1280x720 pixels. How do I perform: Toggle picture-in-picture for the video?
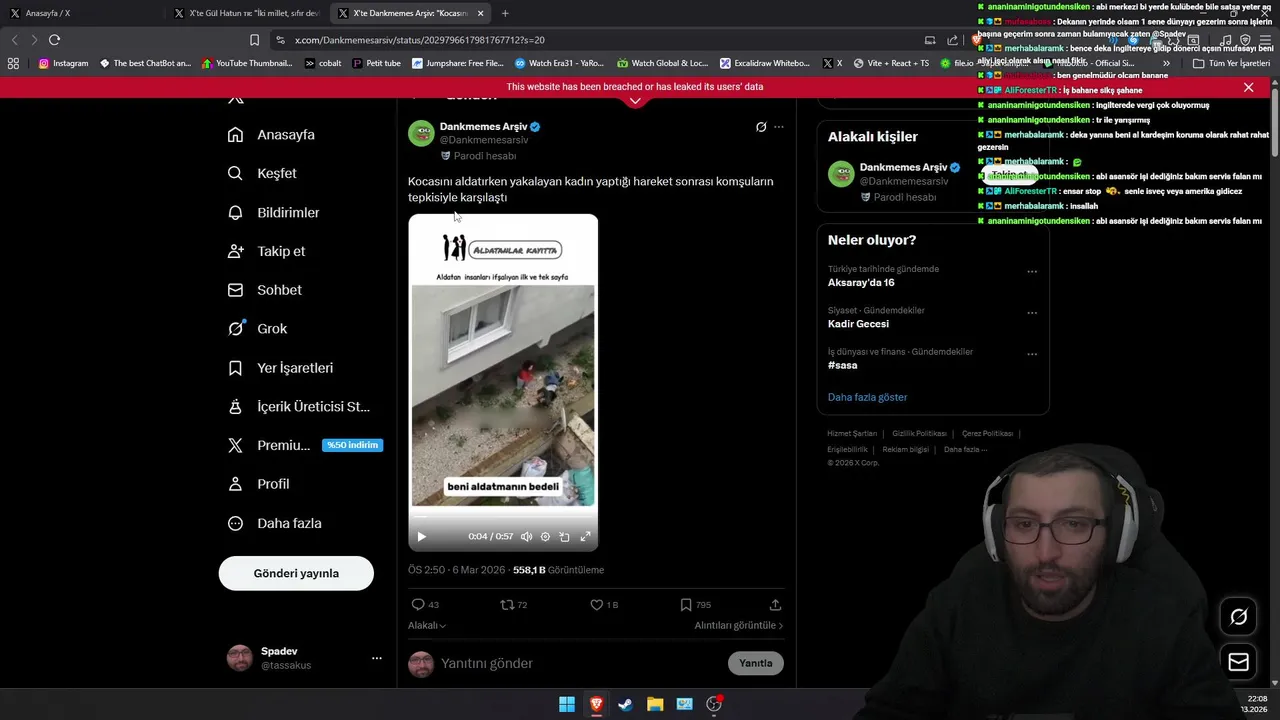click(x=564, y=537)
